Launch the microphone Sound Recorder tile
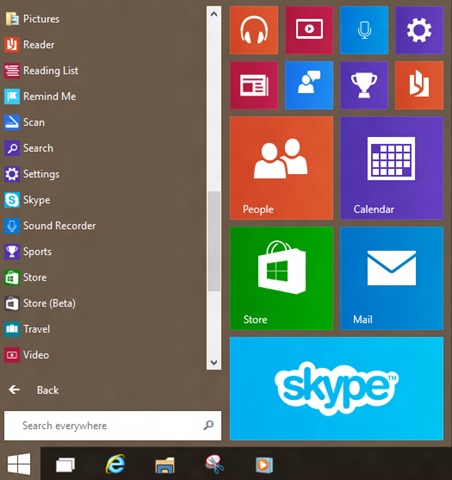 (364, 30)
